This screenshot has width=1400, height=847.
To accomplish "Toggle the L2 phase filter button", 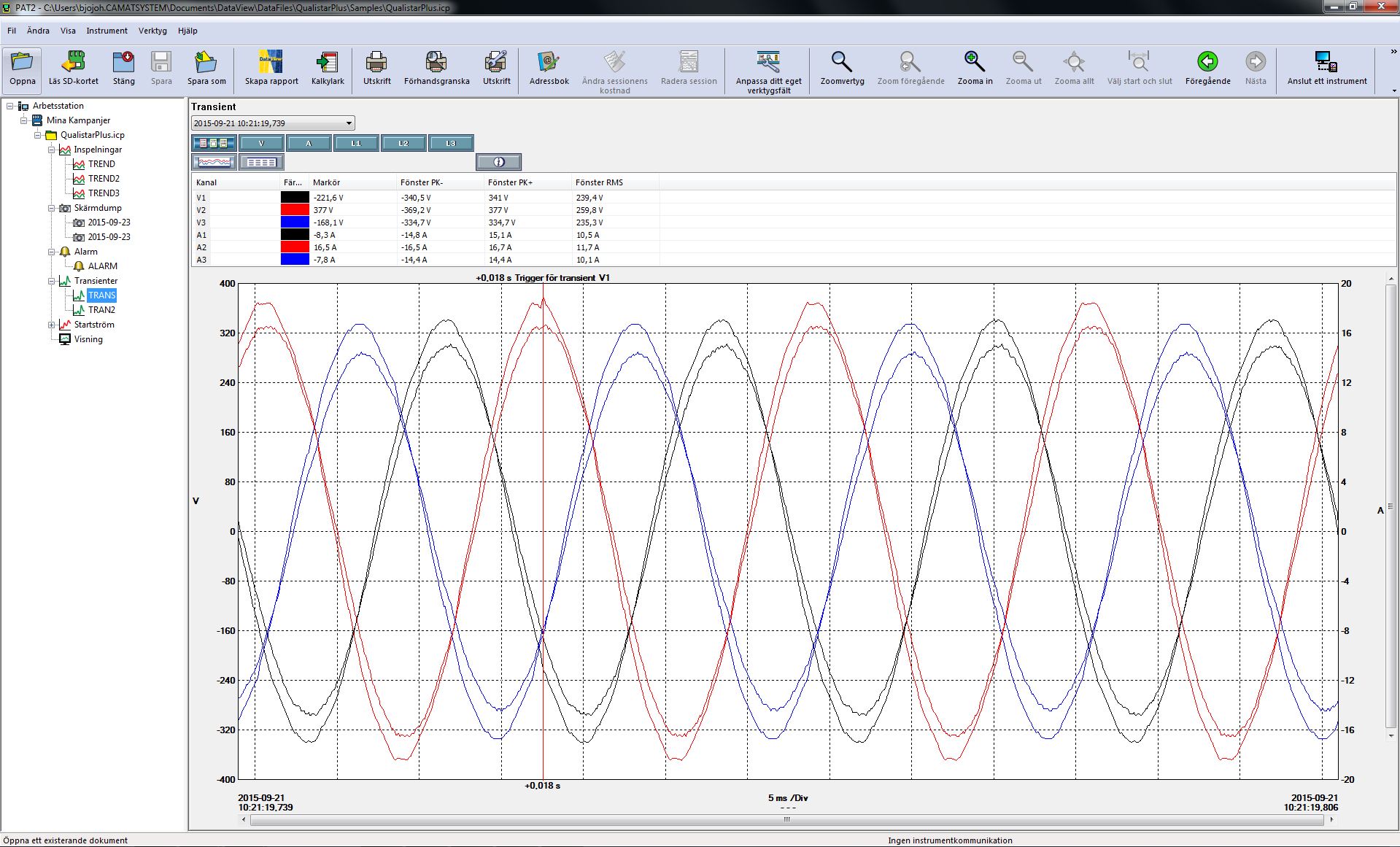I will pyautogui.click(x=403, y=143).
